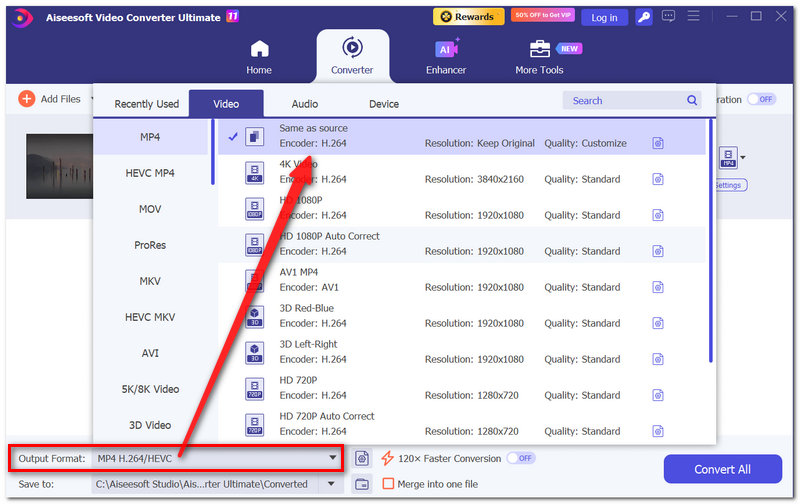Image resolution: width=800 pixels, height=504 pixels.
Task: Open the output folder icon beside Save to
Action: (x=362, y=484)
